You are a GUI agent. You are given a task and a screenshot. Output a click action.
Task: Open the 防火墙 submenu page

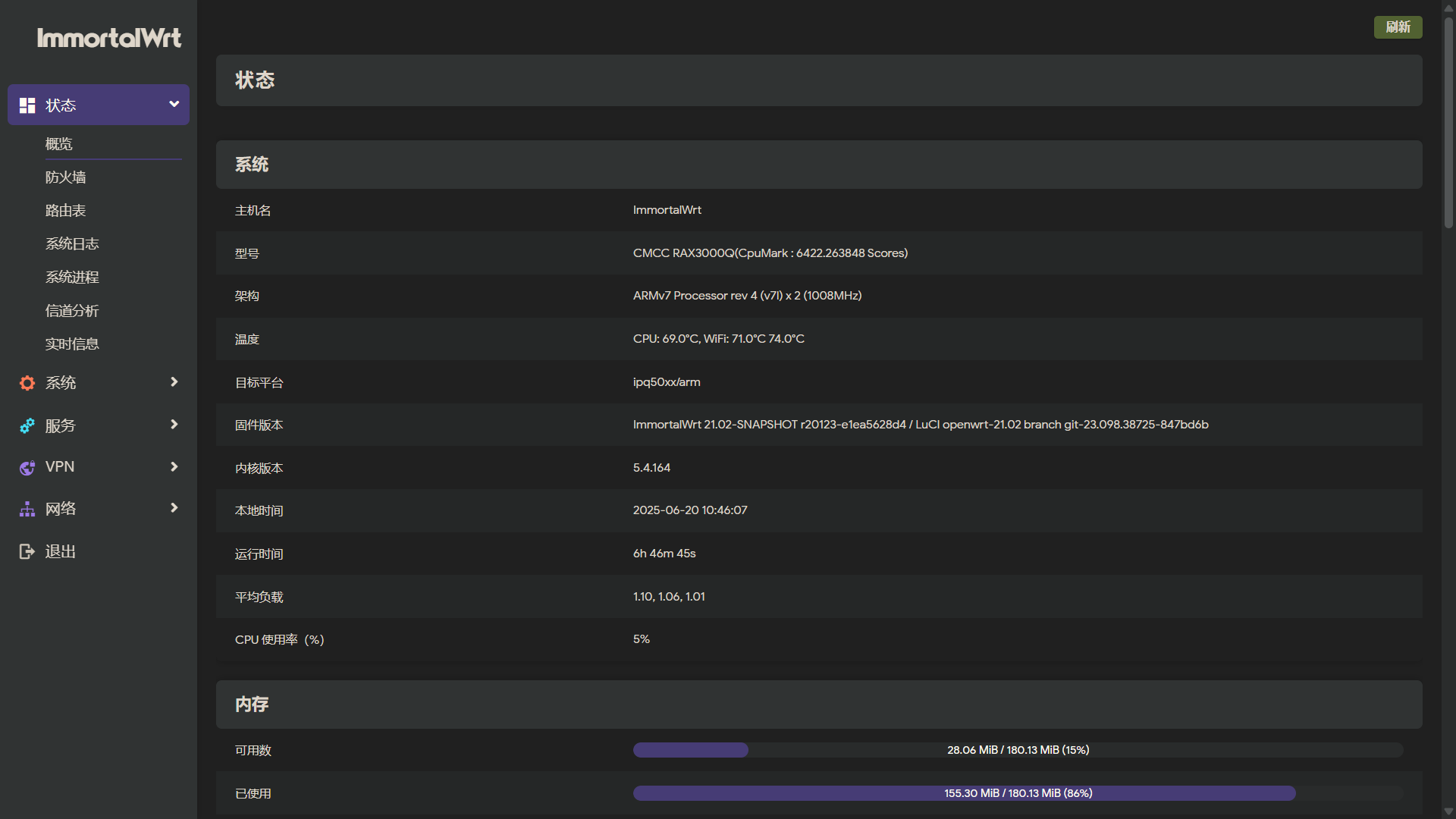coord(66,177)
